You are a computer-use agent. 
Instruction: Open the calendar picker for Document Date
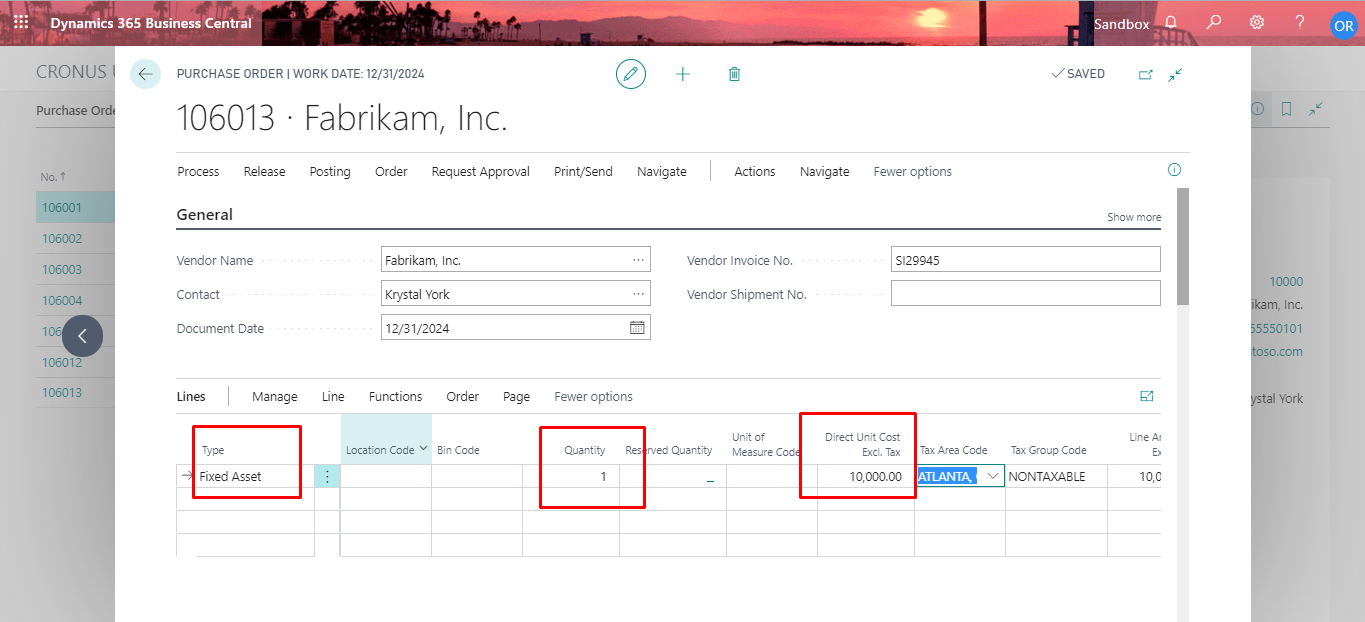(637, 327)
